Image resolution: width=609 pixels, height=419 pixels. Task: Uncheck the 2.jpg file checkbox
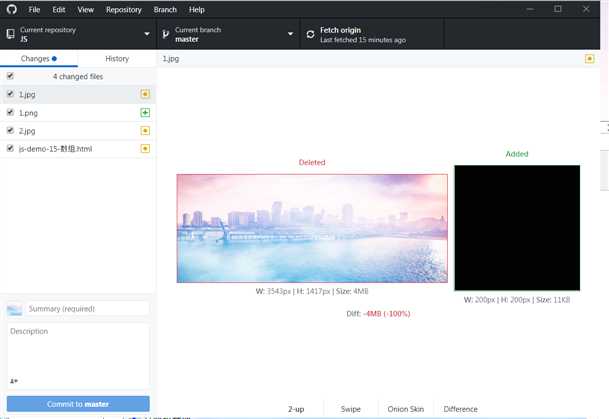tap(10, 130)
